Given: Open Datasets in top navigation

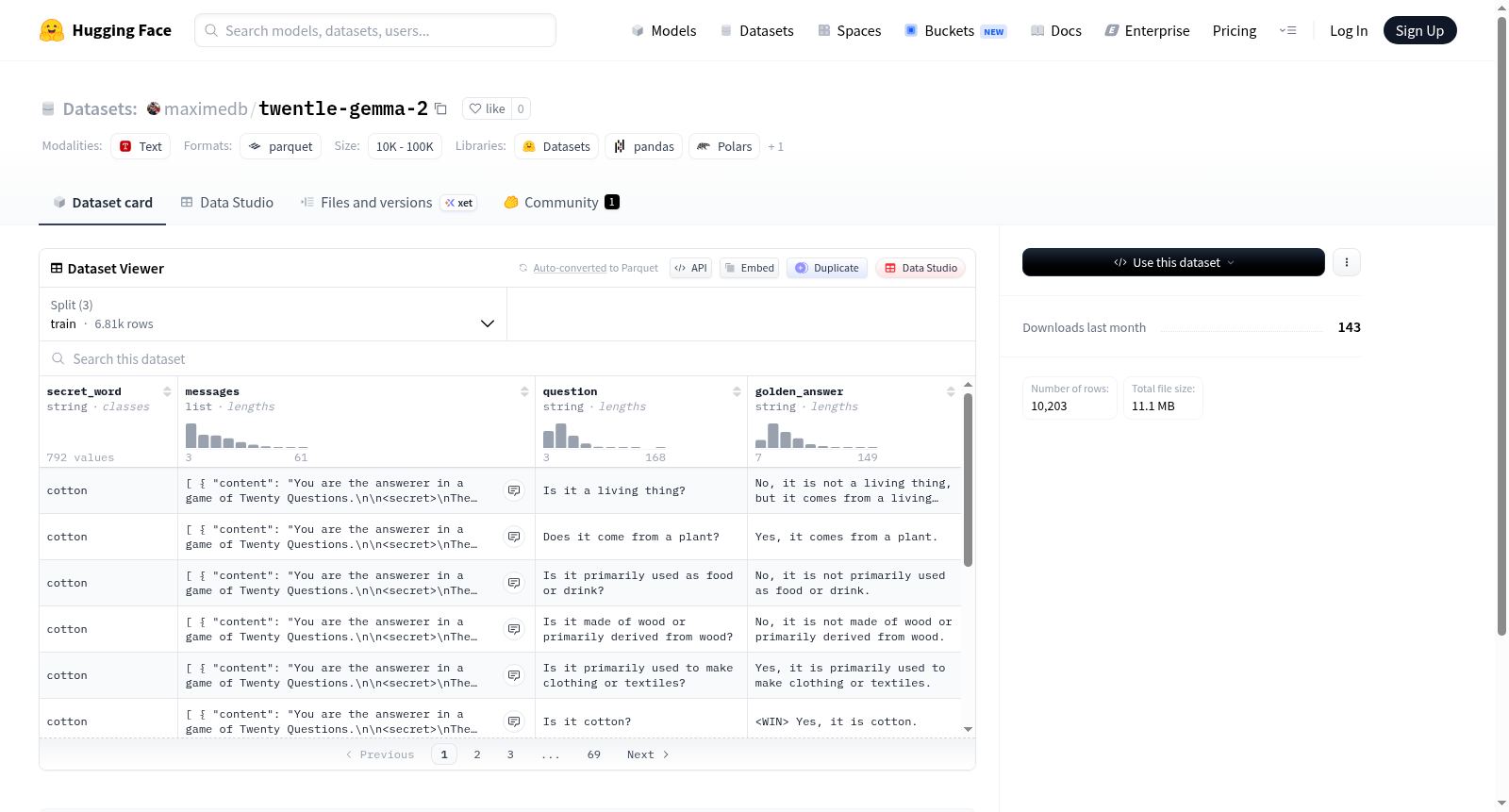Looking at the screenshot, I should [x=757, y=30].
